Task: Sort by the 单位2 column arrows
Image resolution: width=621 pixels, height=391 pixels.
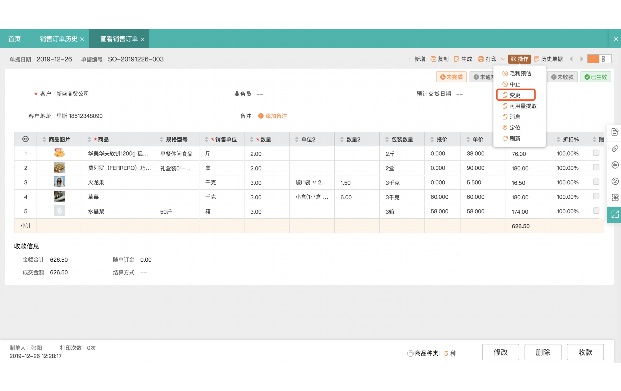Action: pos(297,139)
